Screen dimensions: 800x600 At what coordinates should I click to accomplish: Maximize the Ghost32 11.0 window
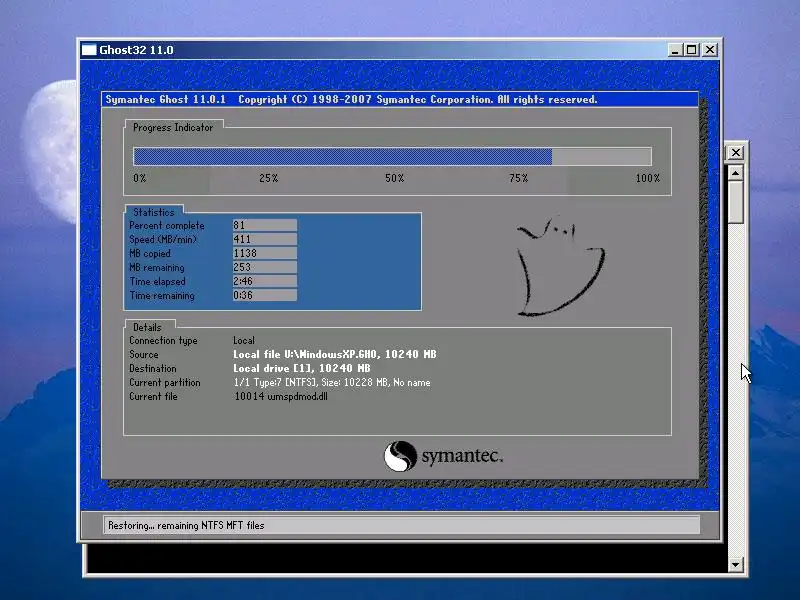(x=692, y=50)
